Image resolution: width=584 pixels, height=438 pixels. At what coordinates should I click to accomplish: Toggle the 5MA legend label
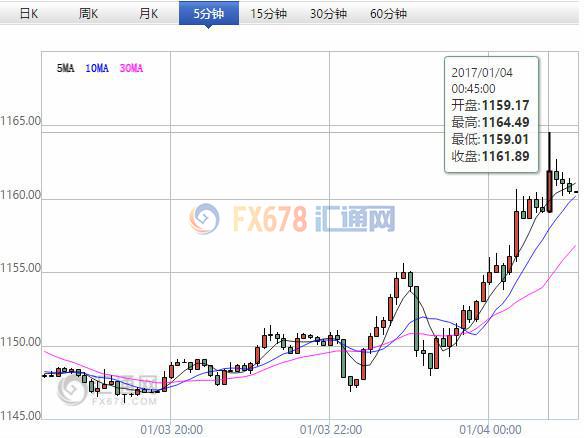[x=66, y=68]
